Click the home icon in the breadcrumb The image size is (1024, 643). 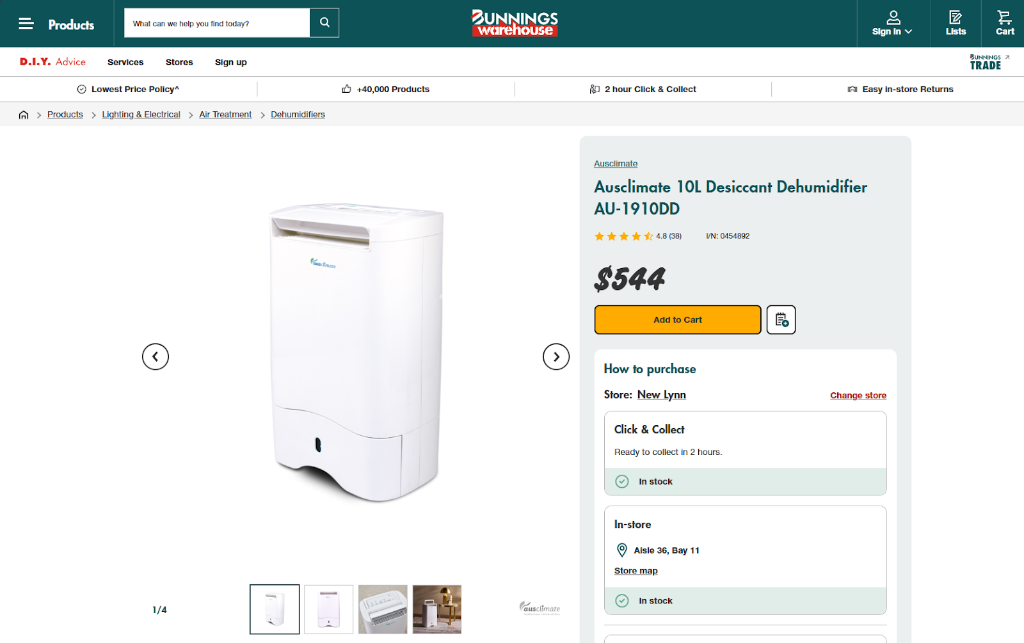click(x=23, y=114)
